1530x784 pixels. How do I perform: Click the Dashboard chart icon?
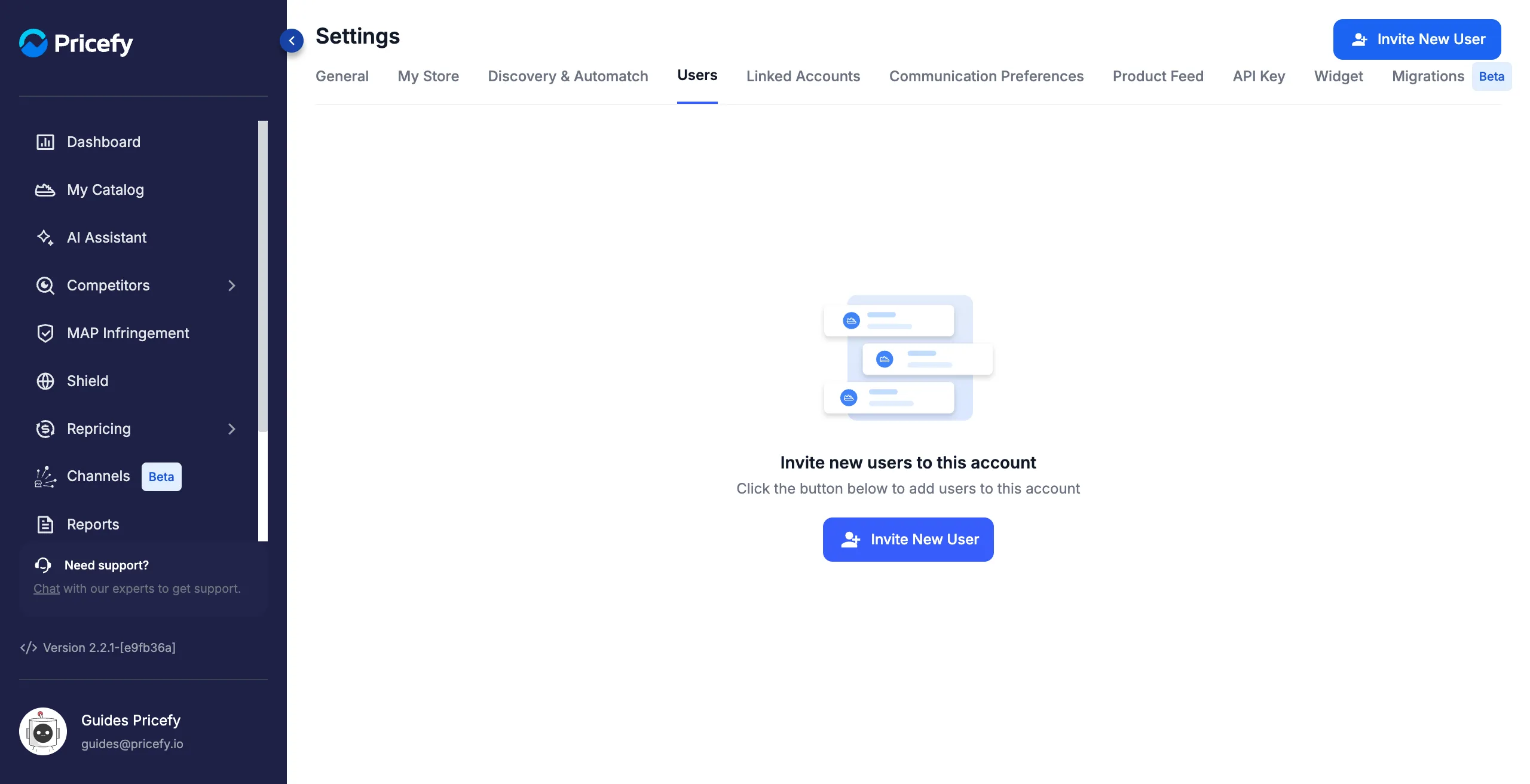click(45, 142)
